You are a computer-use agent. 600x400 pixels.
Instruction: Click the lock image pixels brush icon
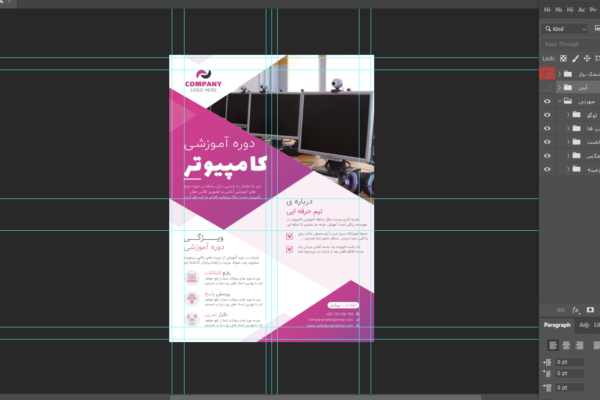coord(576,58)
